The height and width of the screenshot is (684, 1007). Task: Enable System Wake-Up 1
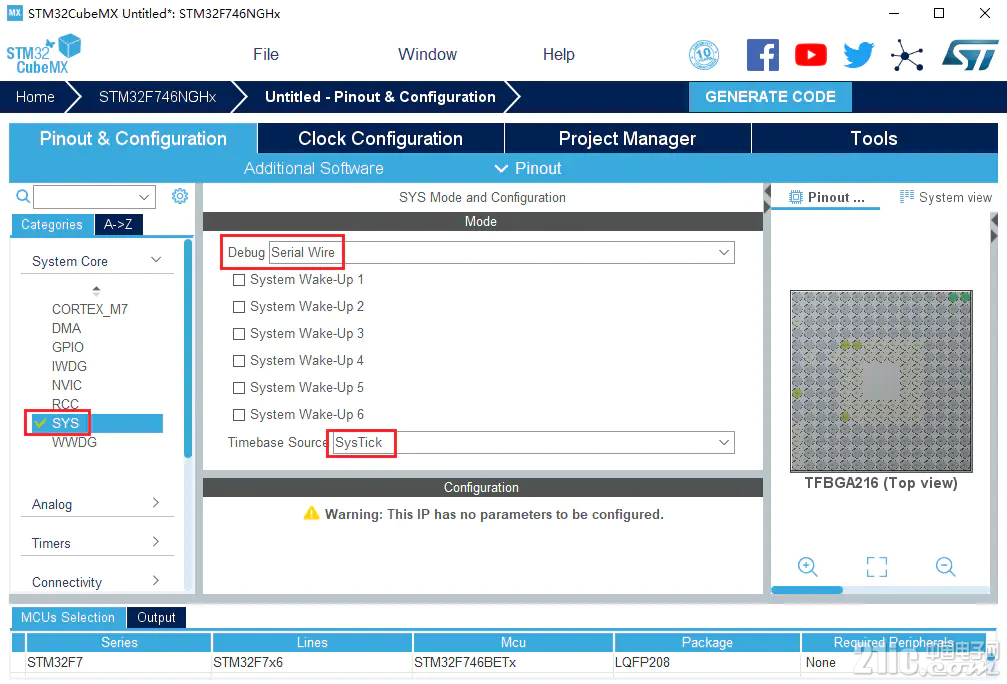[x=239, y=280]
